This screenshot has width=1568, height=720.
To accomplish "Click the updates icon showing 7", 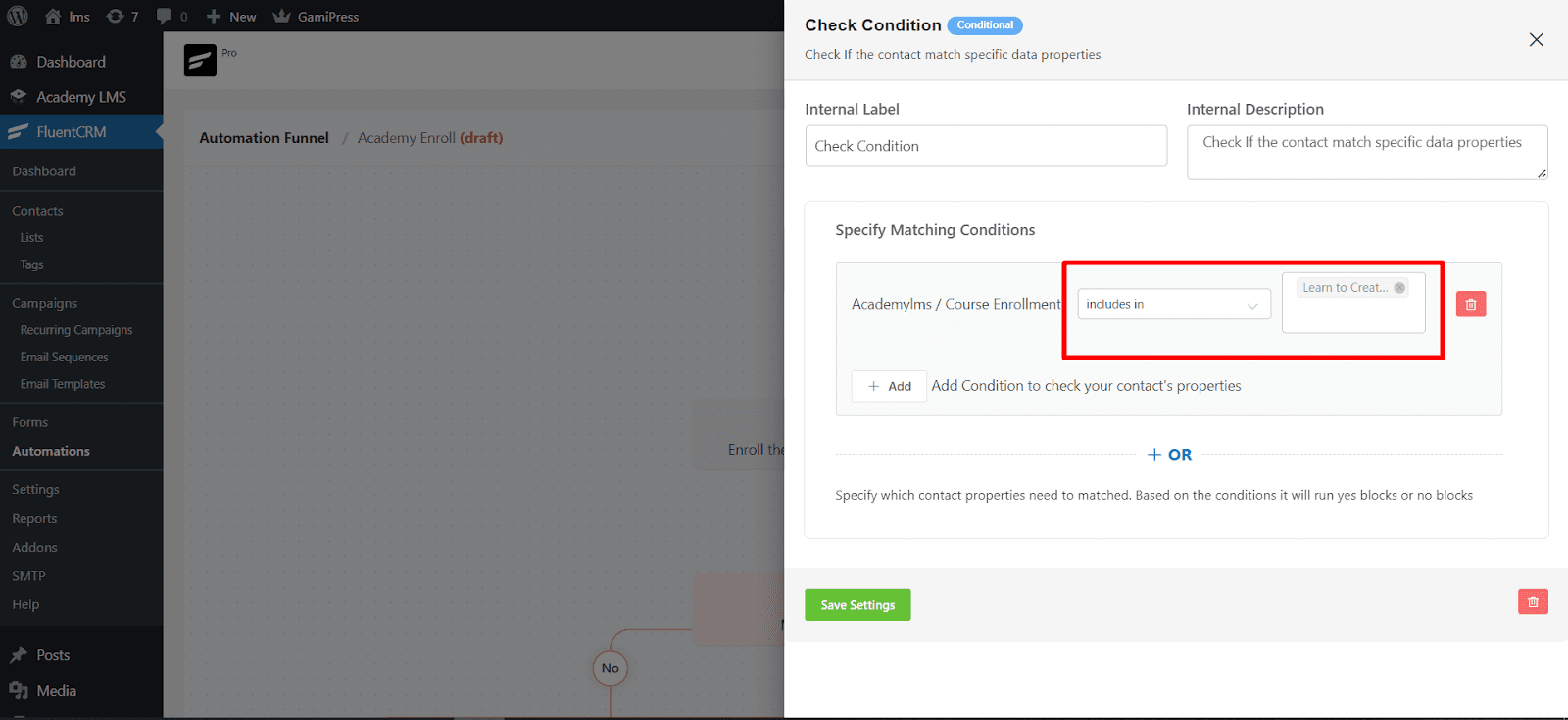I will (x=118, y=16).
